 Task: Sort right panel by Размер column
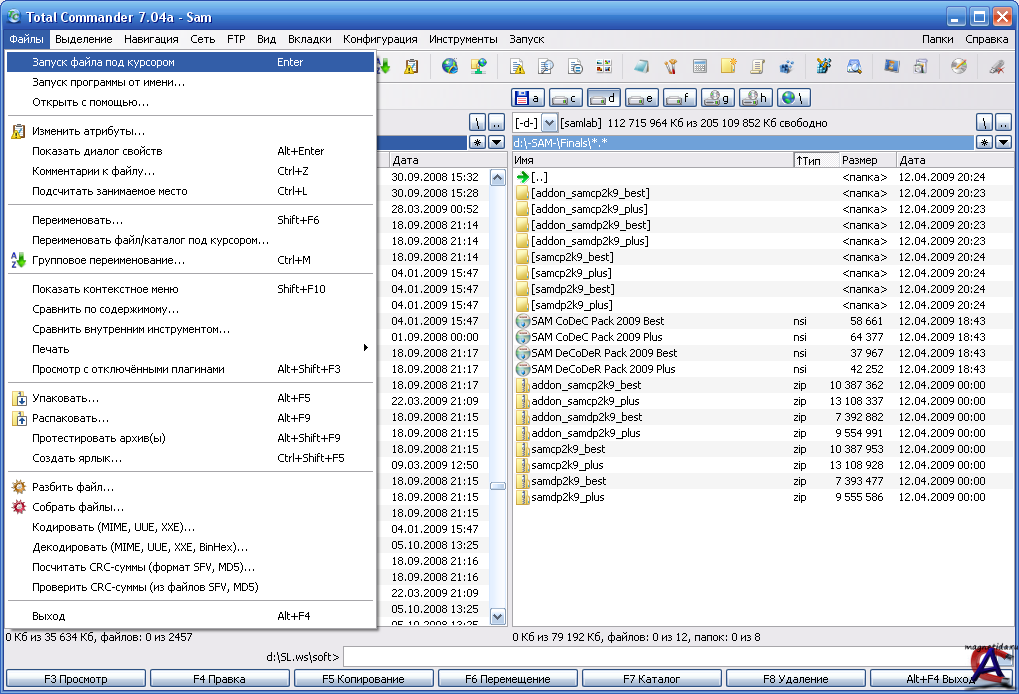point(860,160)
